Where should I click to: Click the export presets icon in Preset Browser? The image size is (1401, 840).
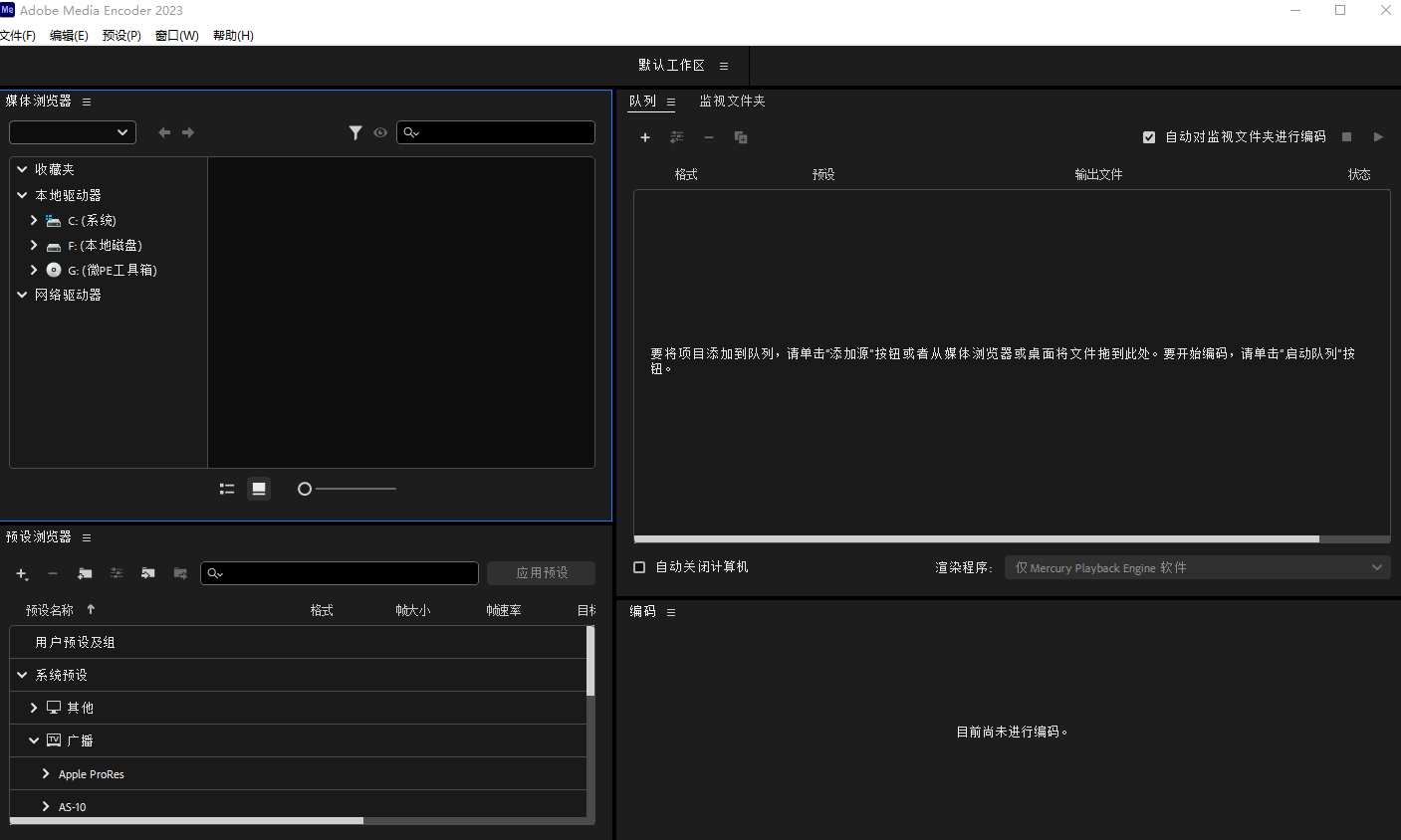pyautogui.click(x=179, y=573)
